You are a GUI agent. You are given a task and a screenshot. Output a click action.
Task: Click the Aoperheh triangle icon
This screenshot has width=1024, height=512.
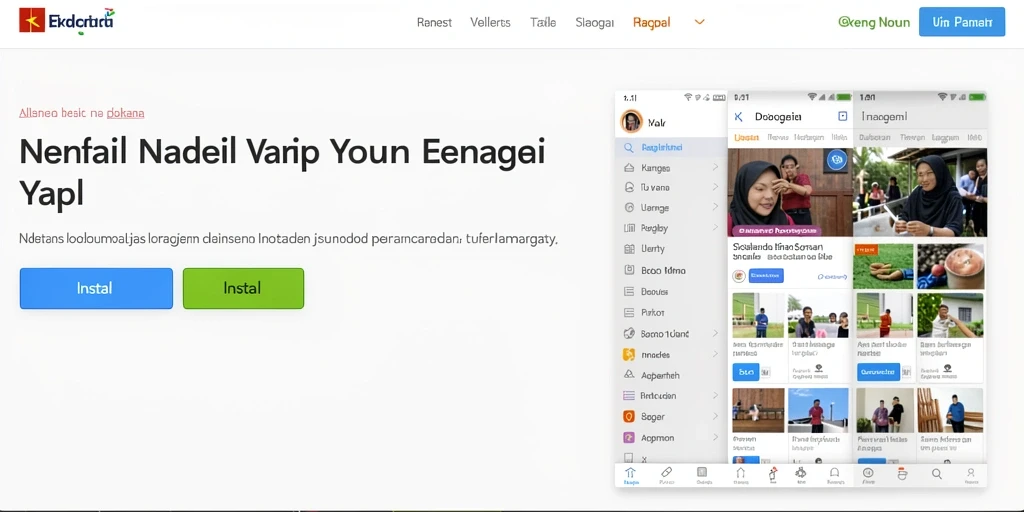629,375
